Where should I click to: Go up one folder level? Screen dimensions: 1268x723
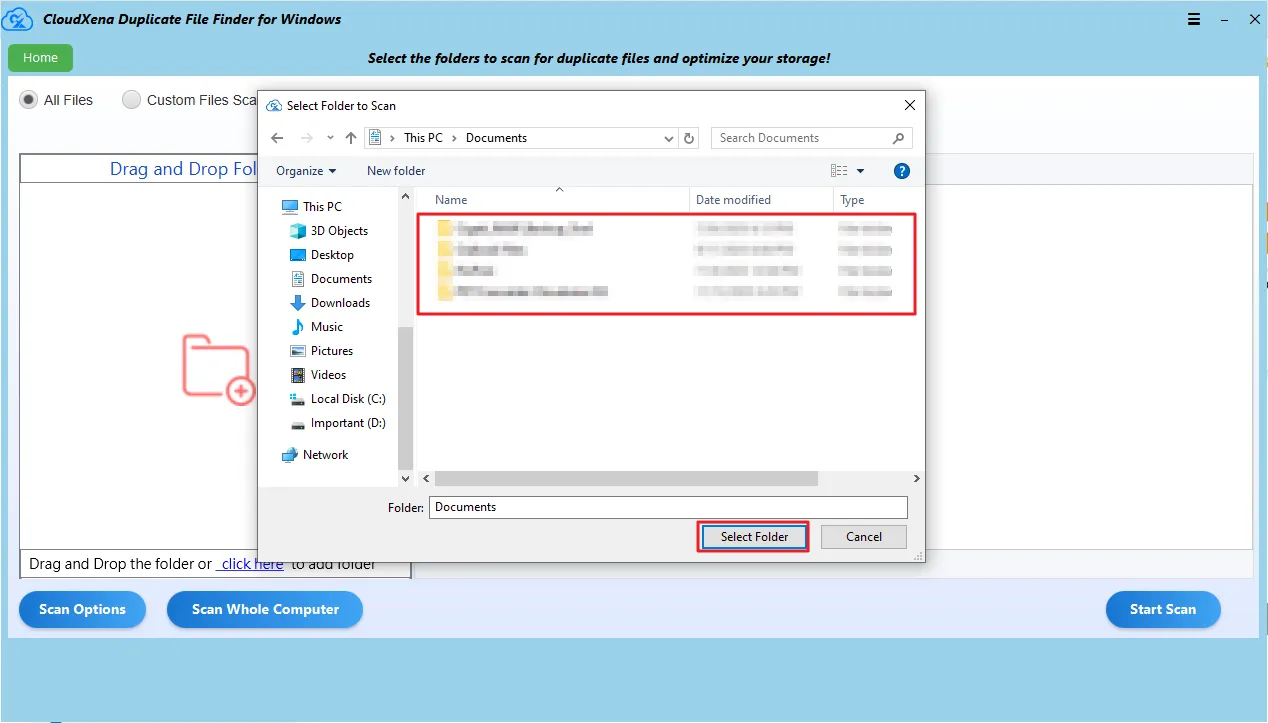pos(351,138)
